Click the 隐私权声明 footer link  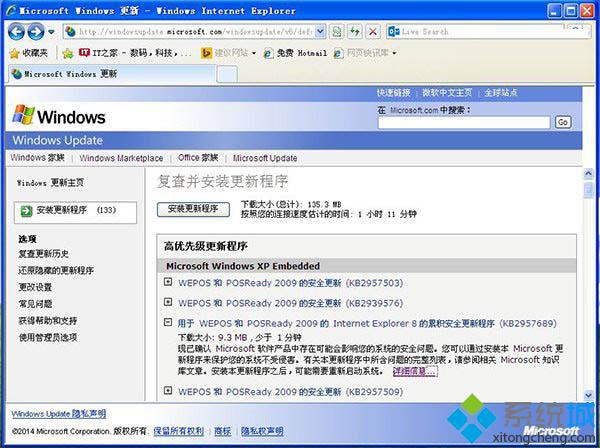tap(262, 432)
